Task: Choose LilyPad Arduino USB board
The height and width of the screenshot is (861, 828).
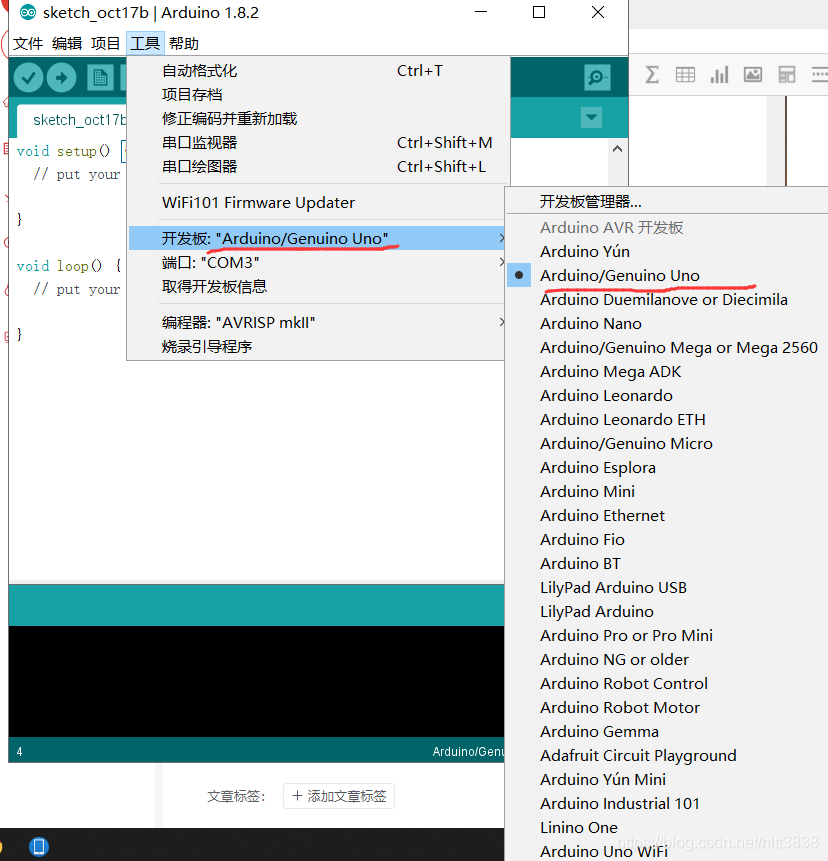Action: coord(667,588)
